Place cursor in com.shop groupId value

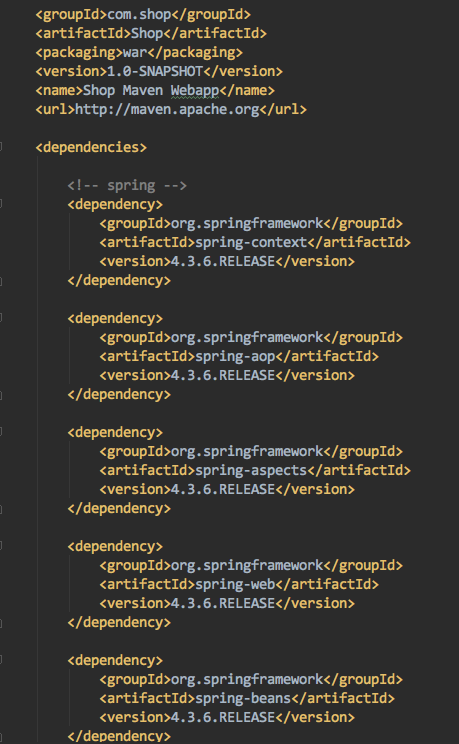point(139,15)
